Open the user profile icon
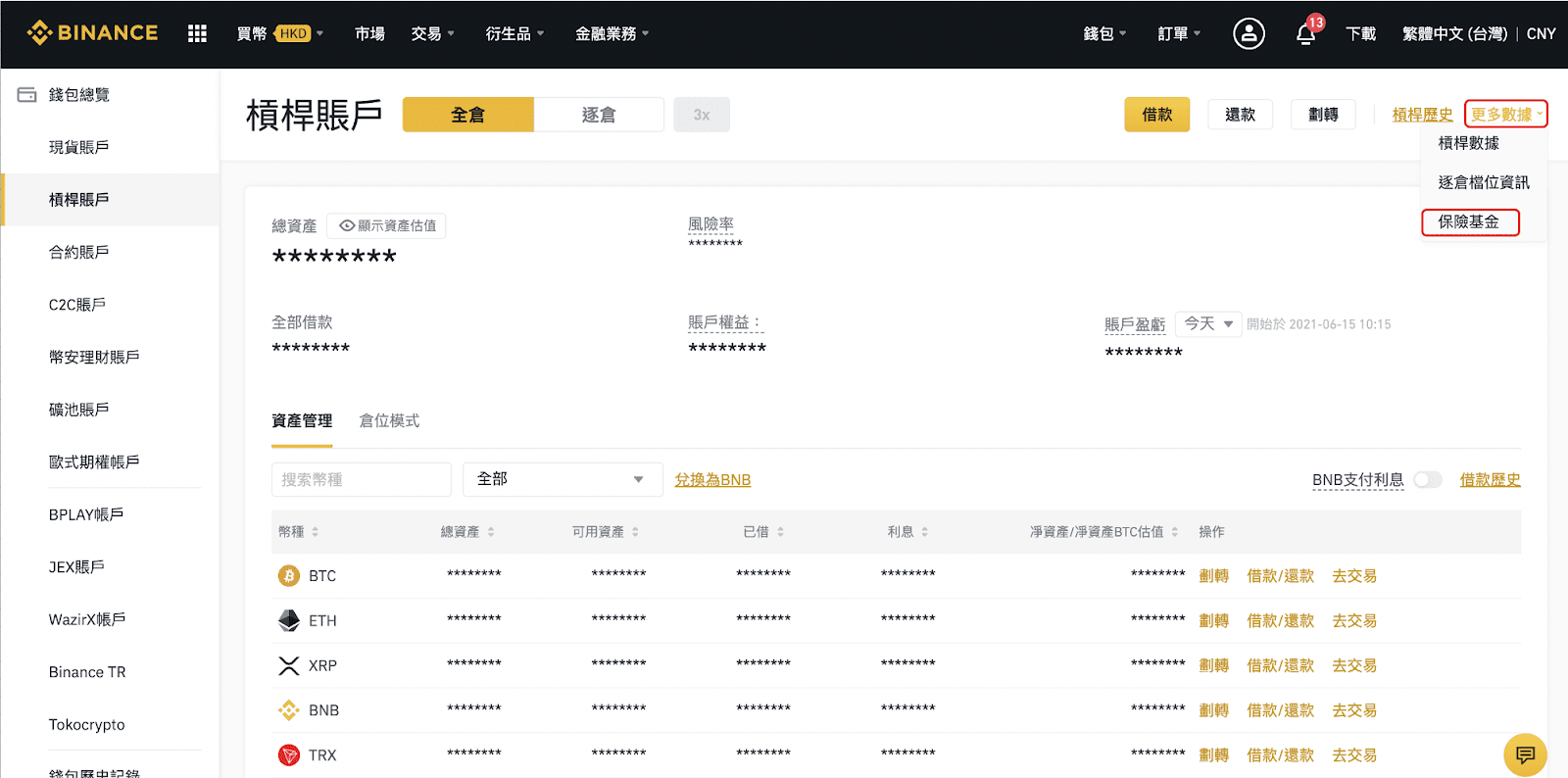1568x778 pixels. click(1249, 33)
